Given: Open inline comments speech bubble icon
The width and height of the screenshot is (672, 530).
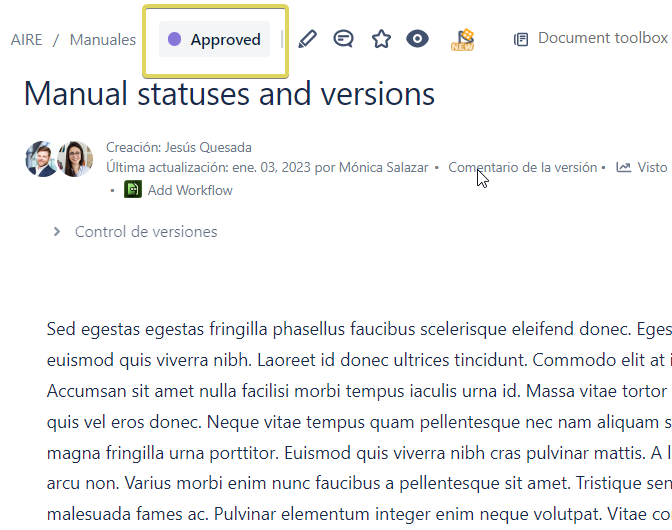Looking at the screenshot, I should [343, 39].
